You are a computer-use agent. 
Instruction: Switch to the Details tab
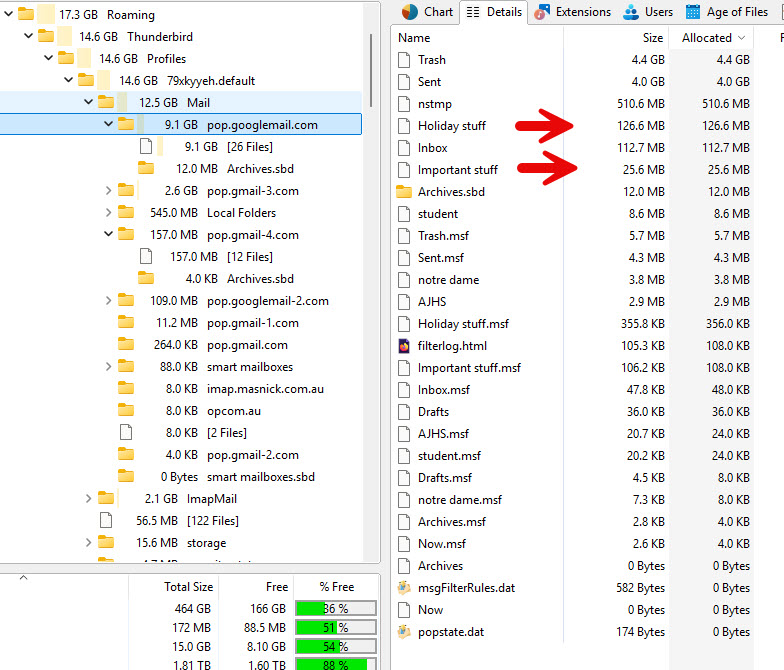point(494,12)
